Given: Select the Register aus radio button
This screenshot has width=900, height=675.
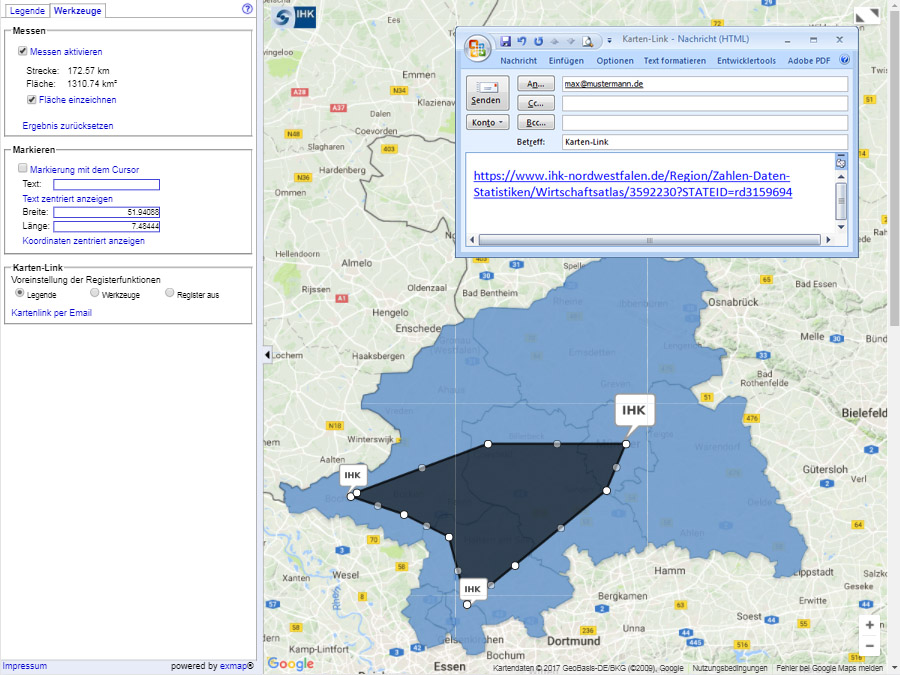Looking at the screenshot, I should pyautogui.click(x=169, y=293).
